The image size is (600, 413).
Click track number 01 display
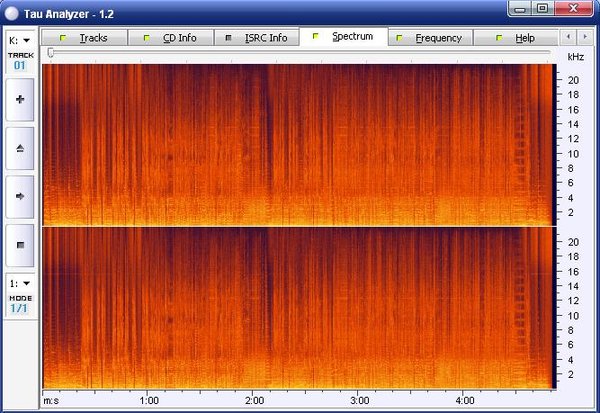[x=20, y=65]
